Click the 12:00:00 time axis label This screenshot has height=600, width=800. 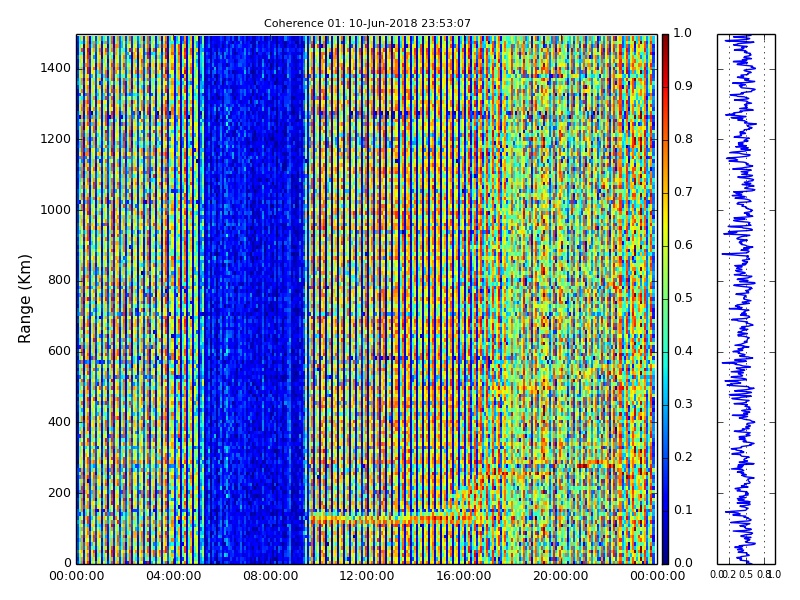click(x=367, y=576)
